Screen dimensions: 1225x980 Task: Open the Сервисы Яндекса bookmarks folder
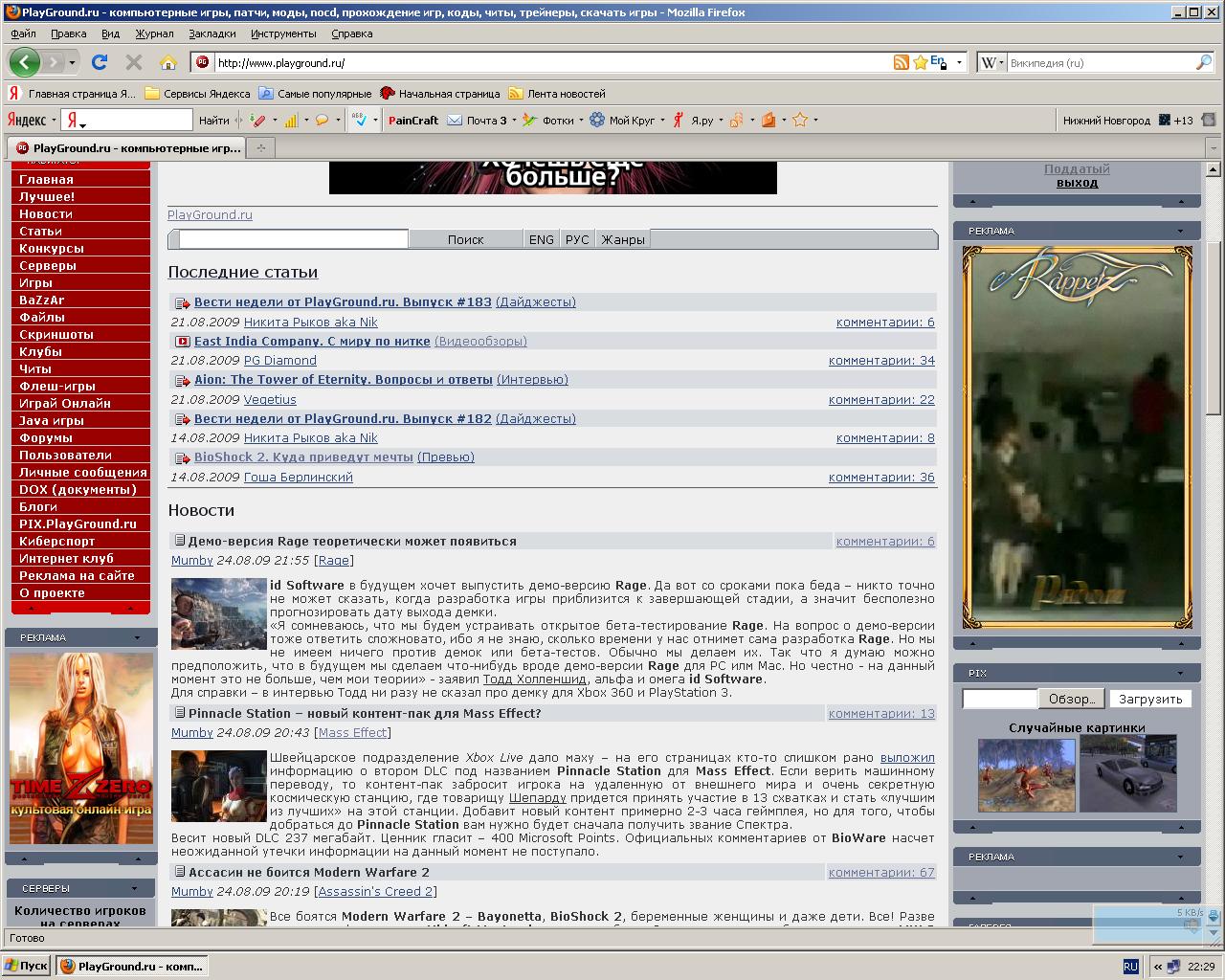[x=198, y=94]
